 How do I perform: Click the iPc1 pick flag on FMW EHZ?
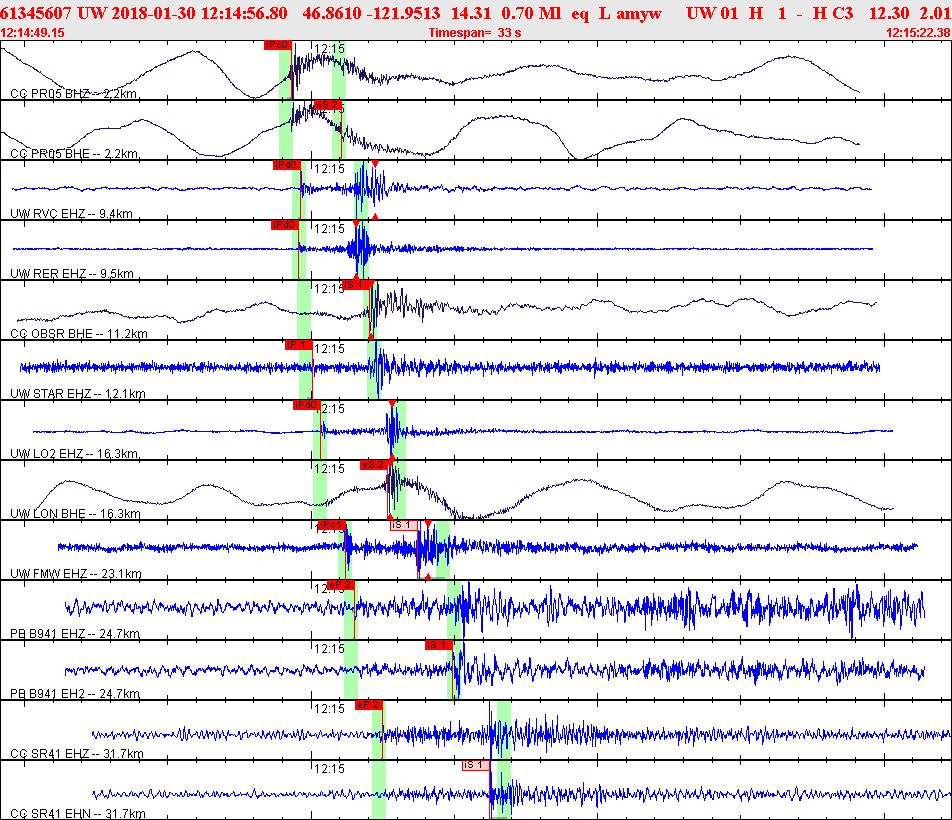[x=331, y=525]
